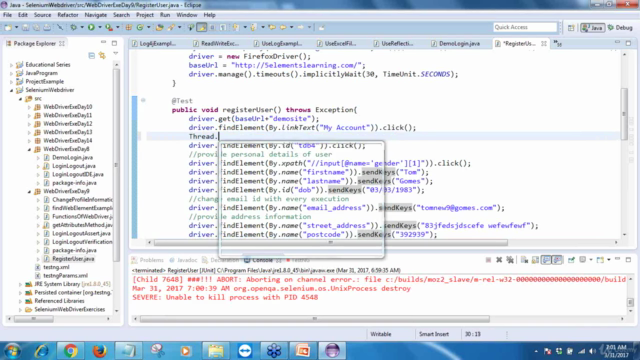640x360 pixels.
Task: Click Remove Launch X icon in Console
Action: [499, 260]
